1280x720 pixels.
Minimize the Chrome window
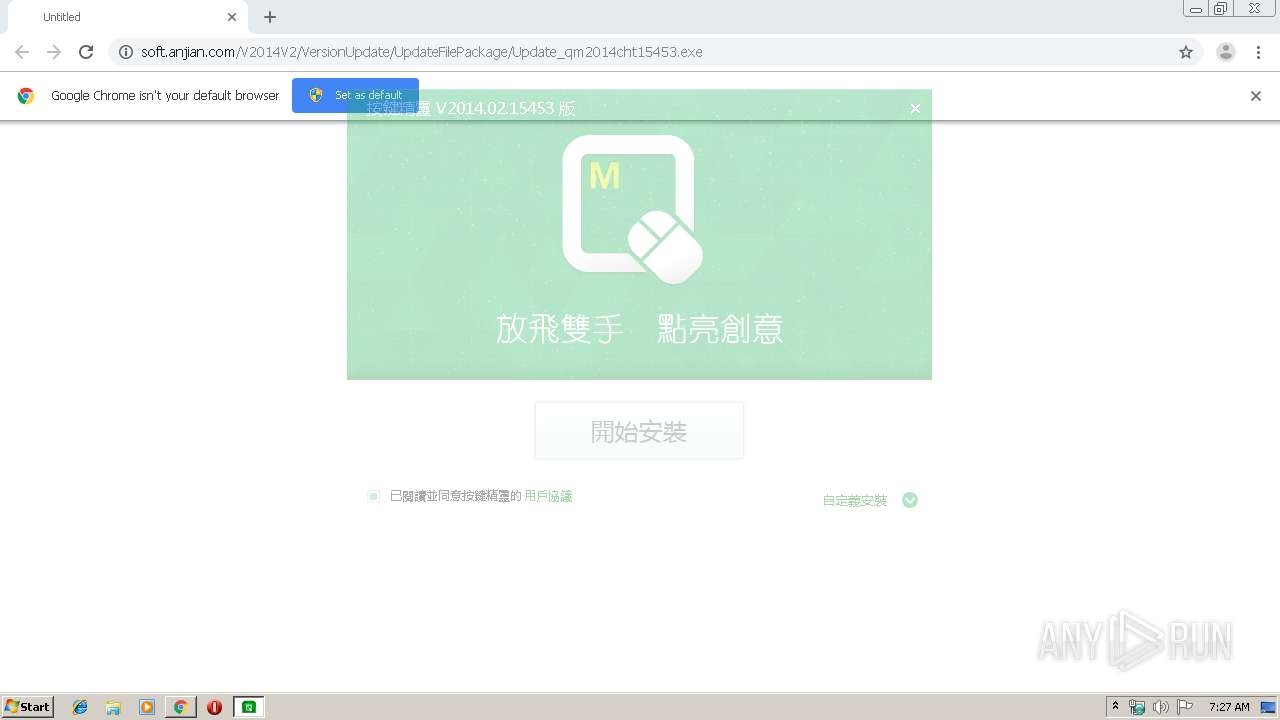click(x=1195, y=8)
